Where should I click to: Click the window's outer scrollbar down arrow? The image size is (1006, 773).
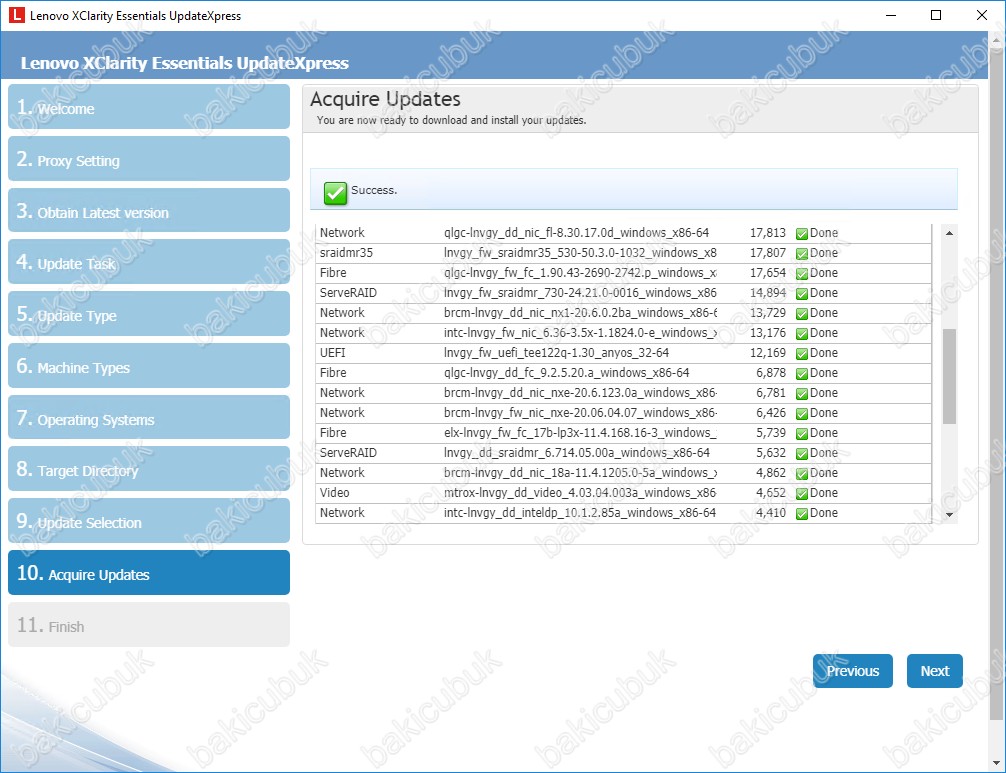coord(996,763)
